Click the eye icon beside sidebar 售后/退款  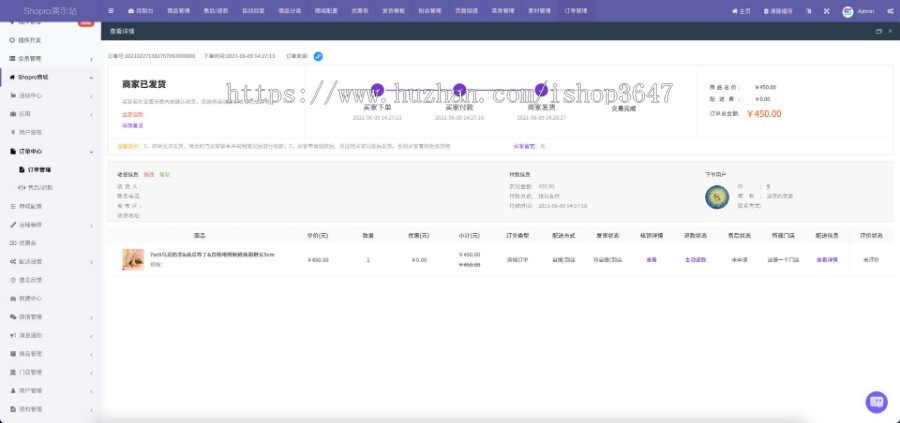(22, 187)
